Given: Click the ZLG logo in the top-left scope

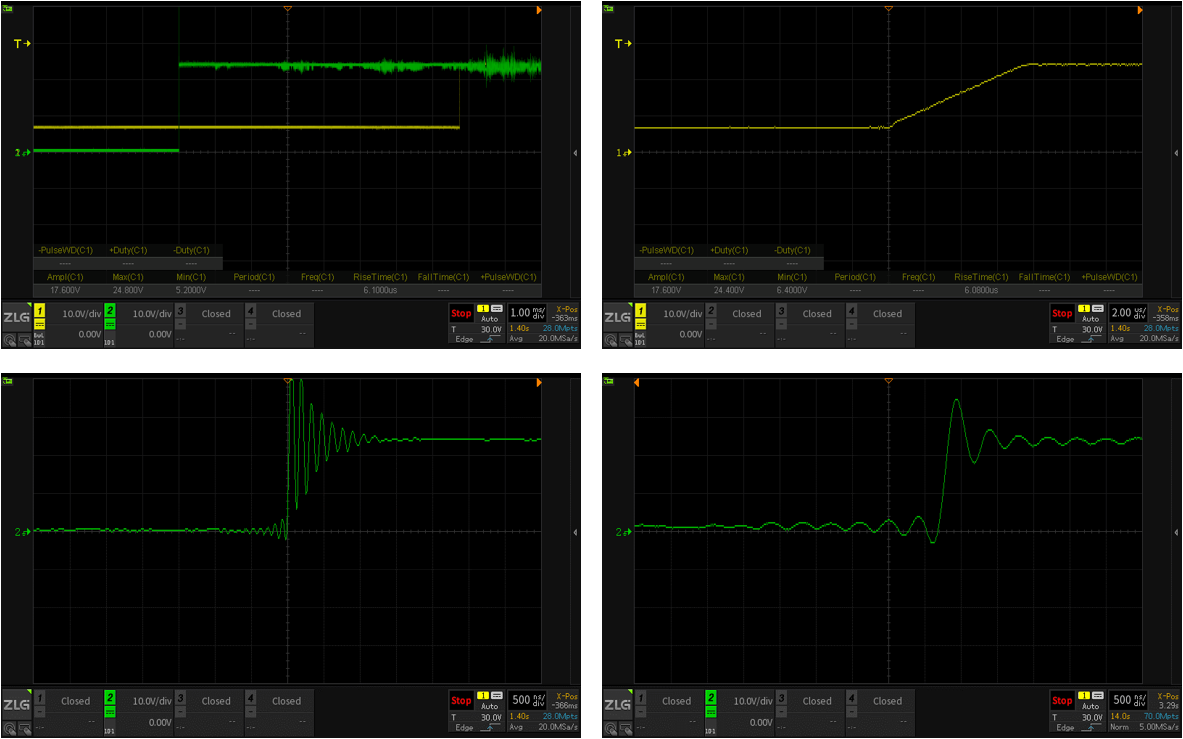Looking at the screenshot, I should coord(16,317).
